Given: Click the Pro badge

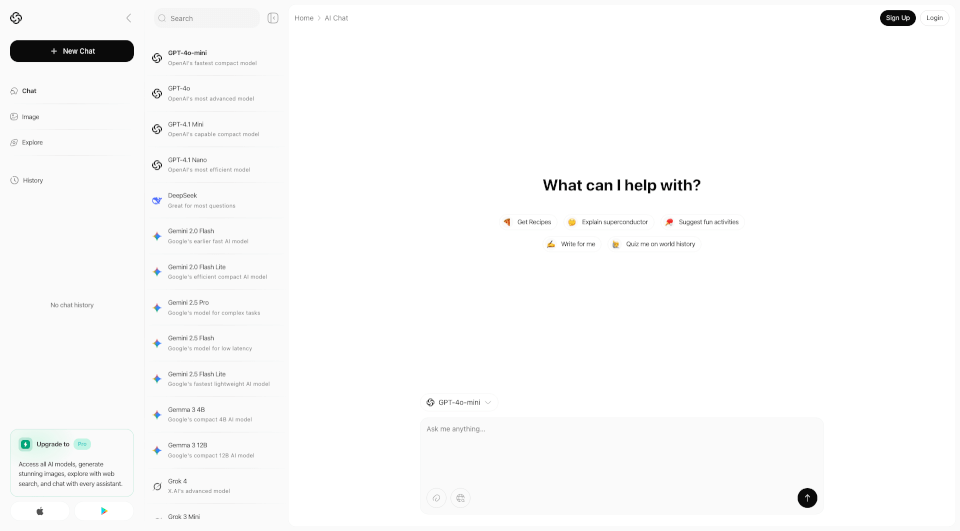Looking at the screenshot, I should coord(82,444).
